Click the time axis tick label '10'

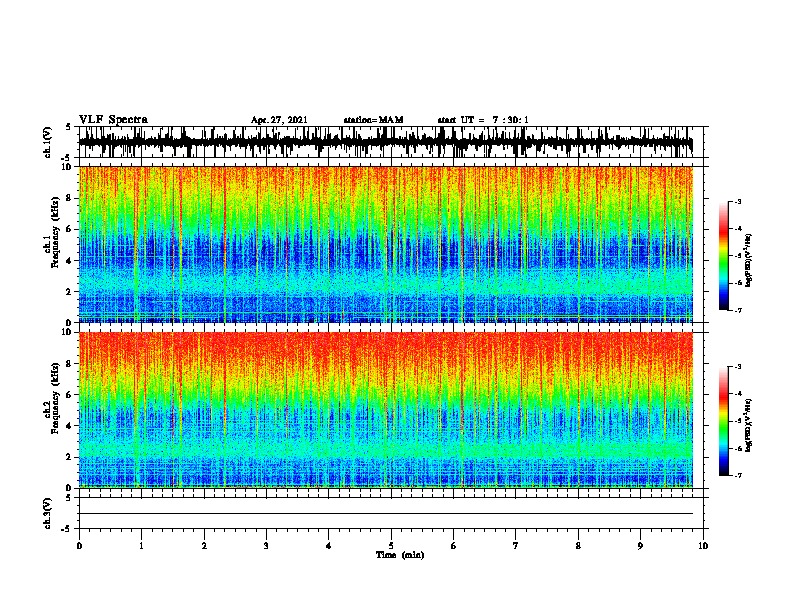[703, 546]
